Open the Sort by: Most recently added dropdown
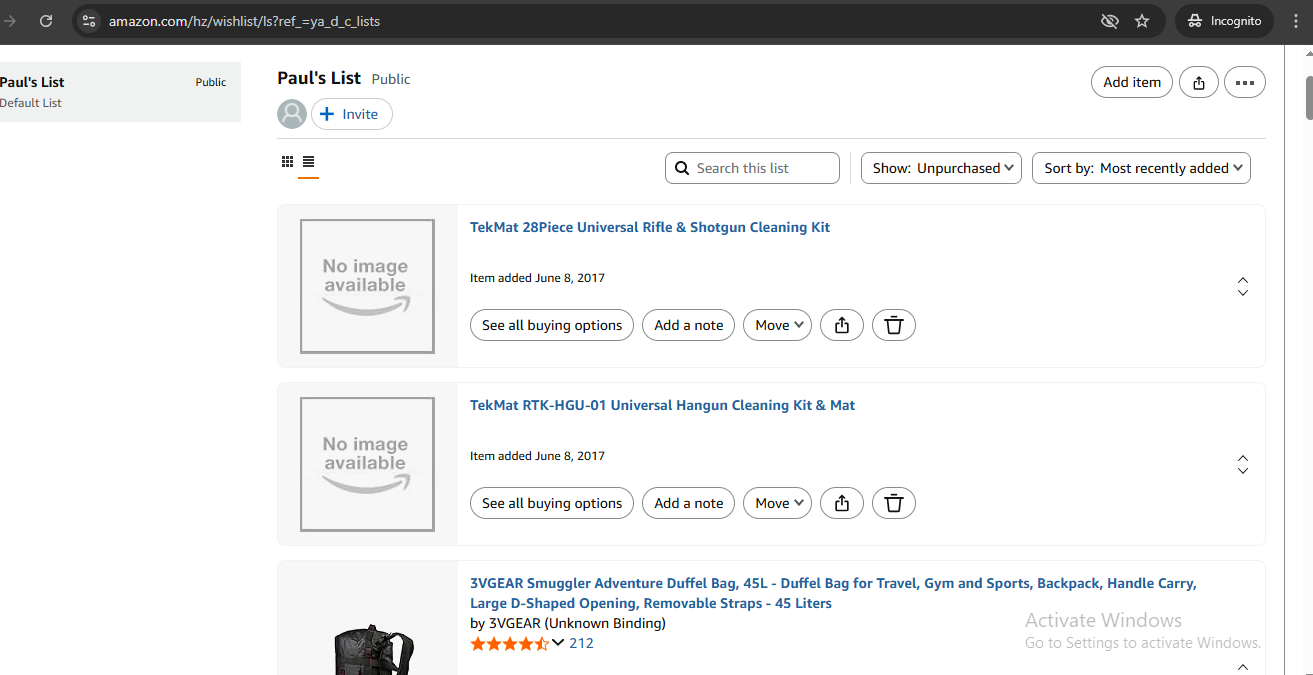The height and width of the screenshot is (675, 1313). click(1141, 168)
